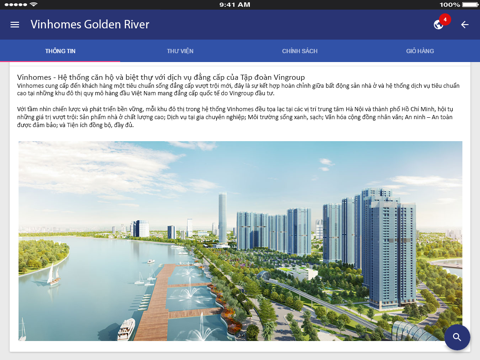This screenshot has width=480, height=360.
Task: Tap the paragraph starting 'Vinhomes cung cấp'
Action: click(x=238, y=90)
